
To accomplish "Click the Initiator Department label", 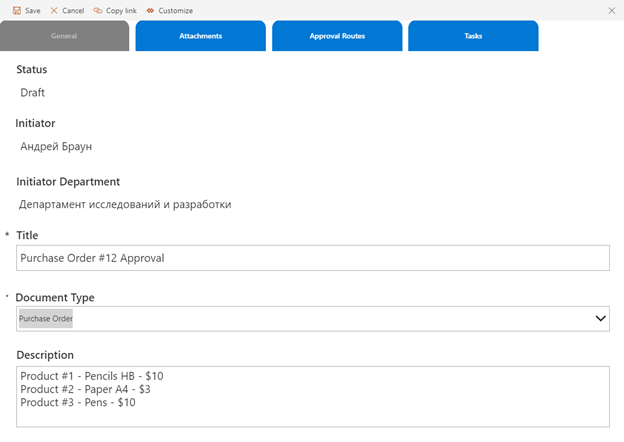I will tap(68, 182).
